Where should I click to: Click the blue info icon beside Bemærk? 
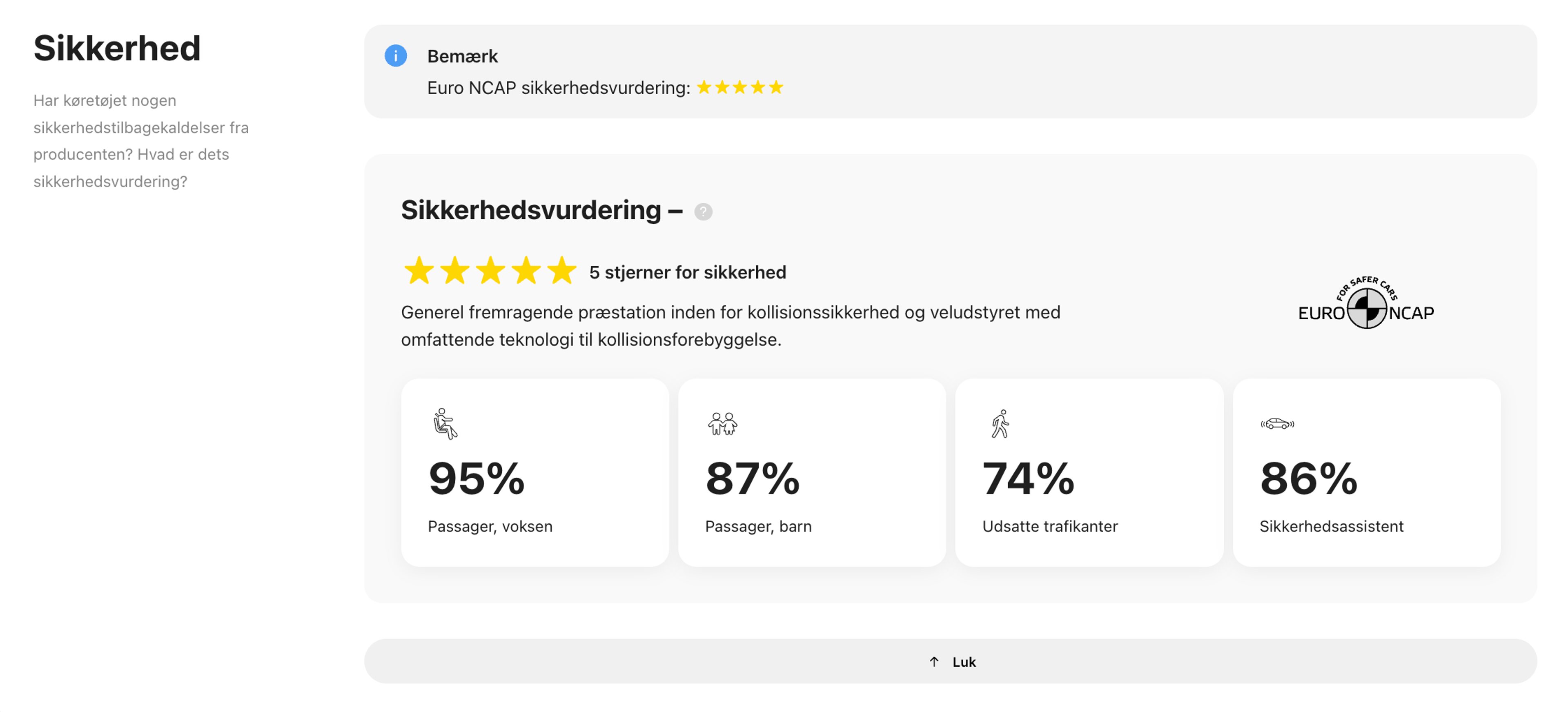[x=396, y=56]
